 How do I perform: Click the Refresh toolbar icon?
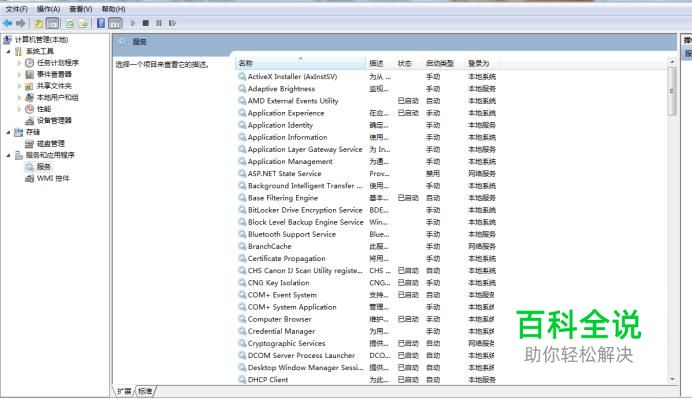click(70, 23)
